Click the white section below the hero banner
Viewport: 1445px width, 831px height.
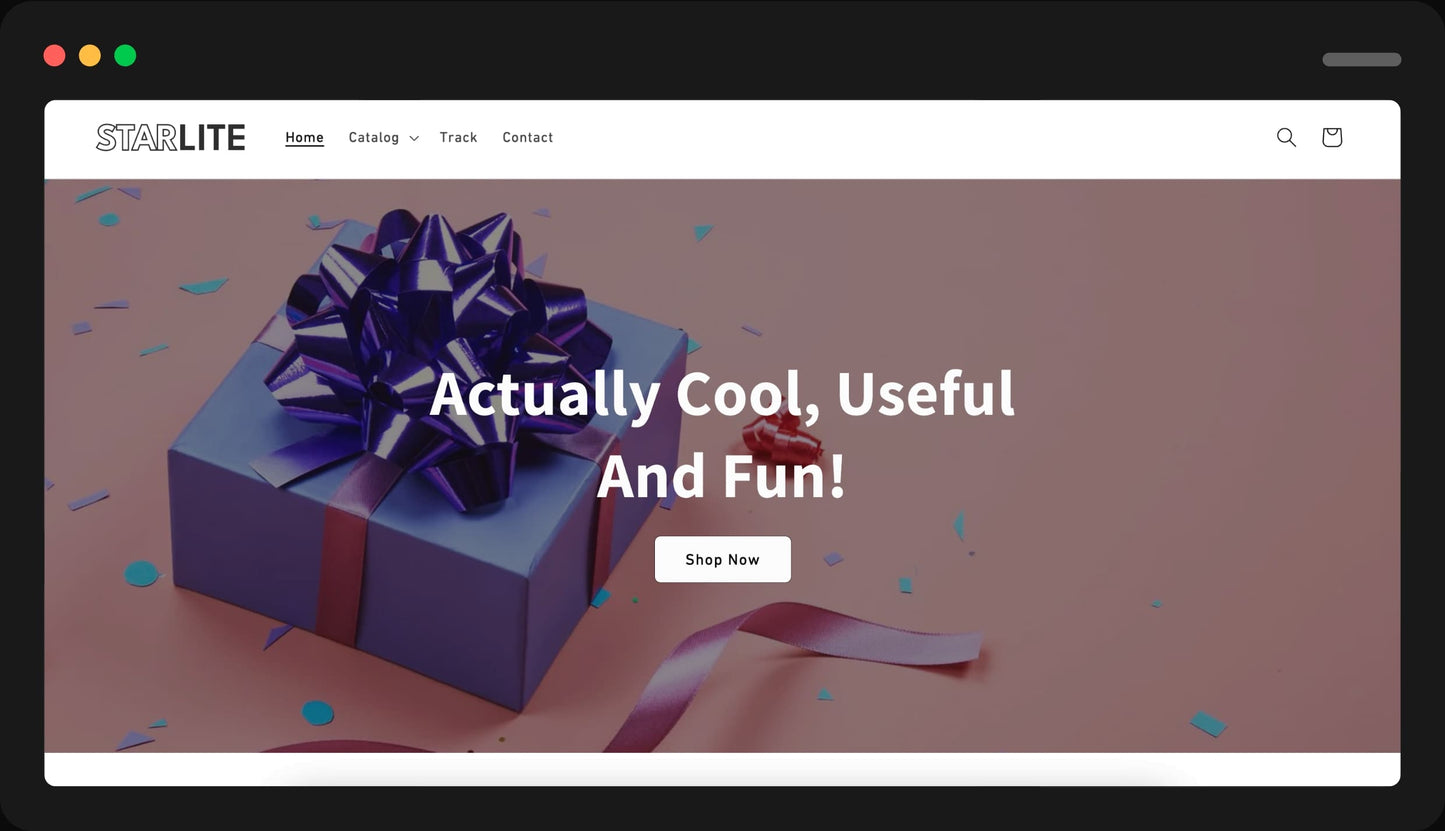pos(722,769)
